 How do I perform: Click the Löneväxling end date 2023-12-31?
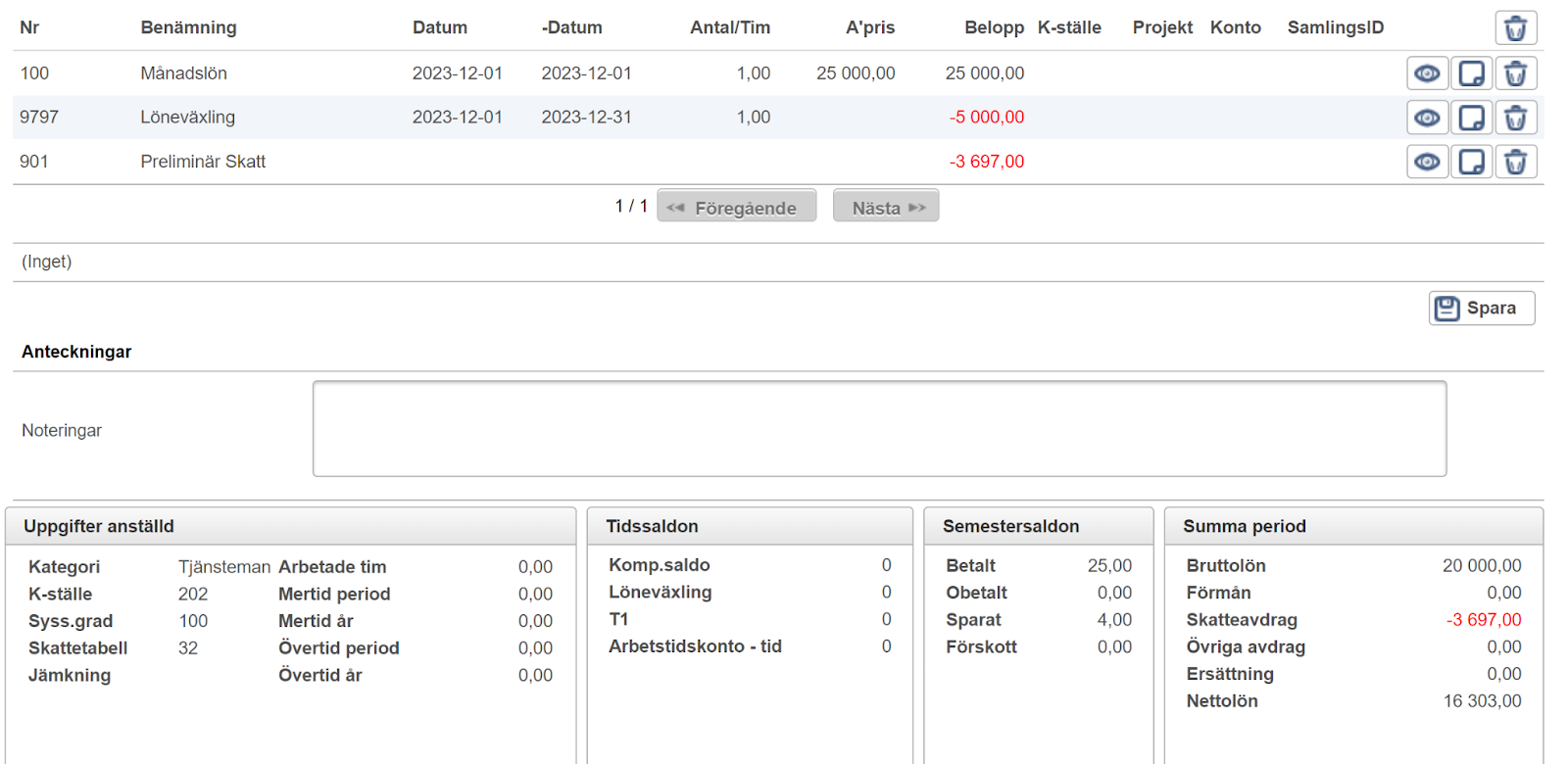pos(586,118)
